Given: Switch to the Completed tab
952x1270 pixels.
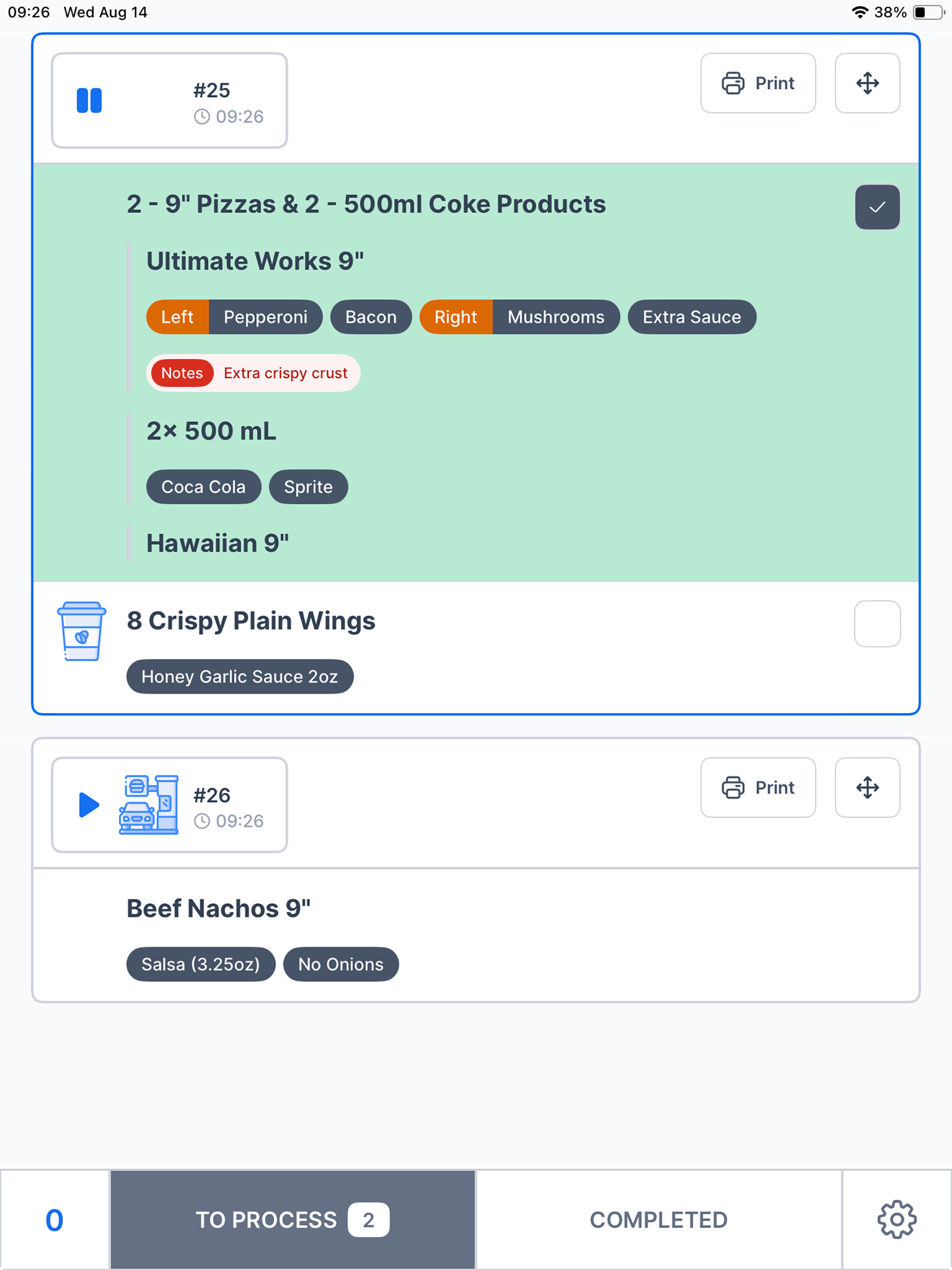Looking at the screenshot, I should (658, 1219).
